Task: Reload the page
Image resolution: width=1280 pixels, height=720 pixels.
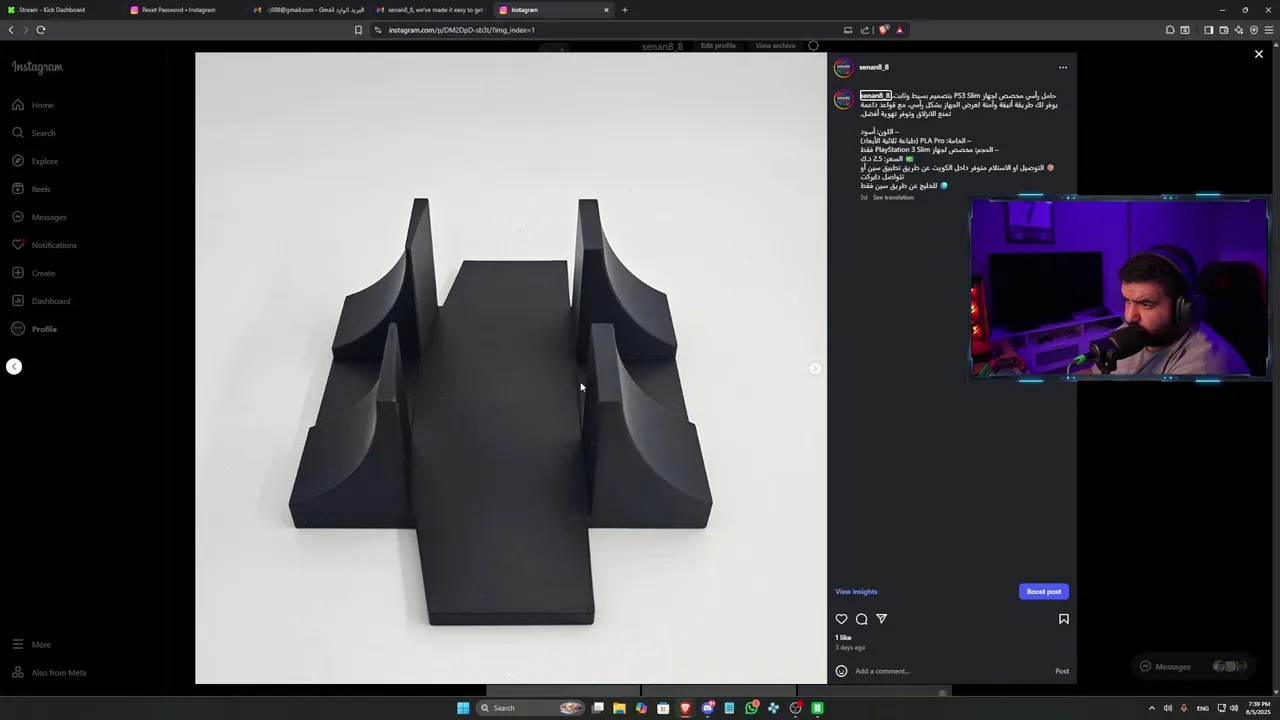Action: pyautogui.click(x=41, y=30)
